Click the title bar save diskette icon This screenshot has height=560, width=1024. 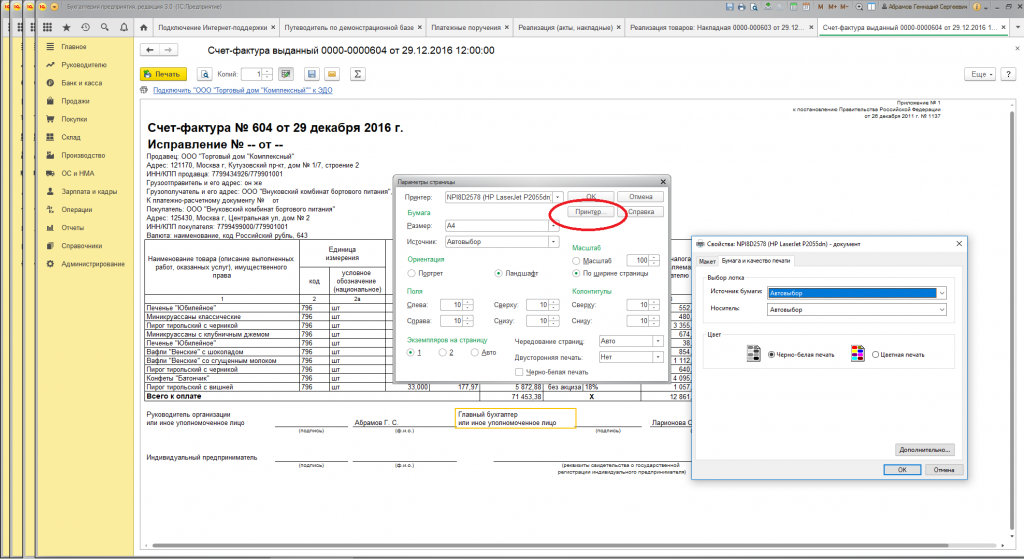pos(729,7)
